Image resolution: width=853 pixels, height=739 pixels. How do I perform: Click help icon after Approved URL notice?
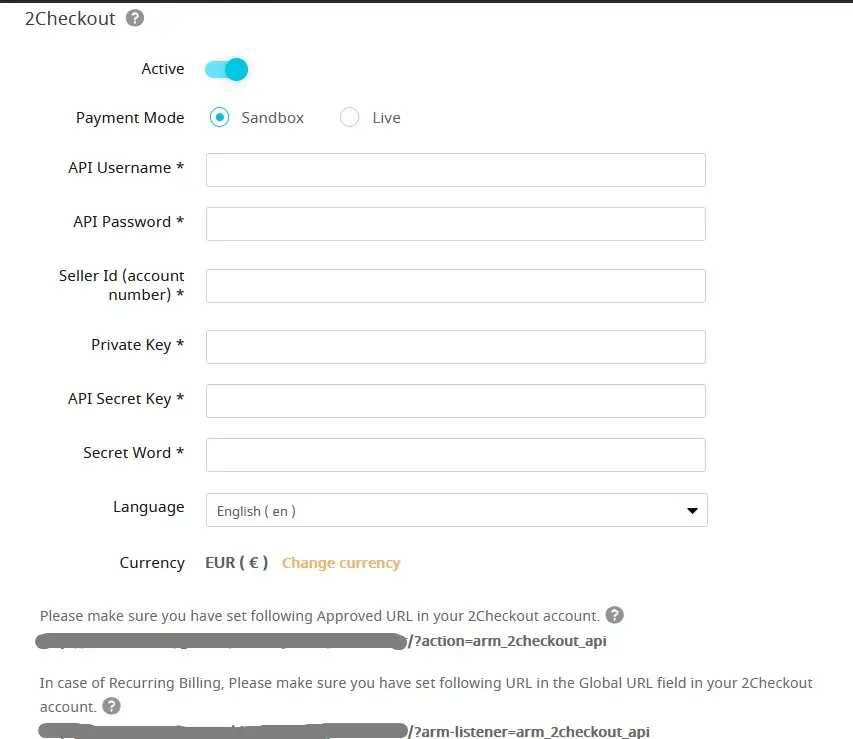tap(615, 615)
